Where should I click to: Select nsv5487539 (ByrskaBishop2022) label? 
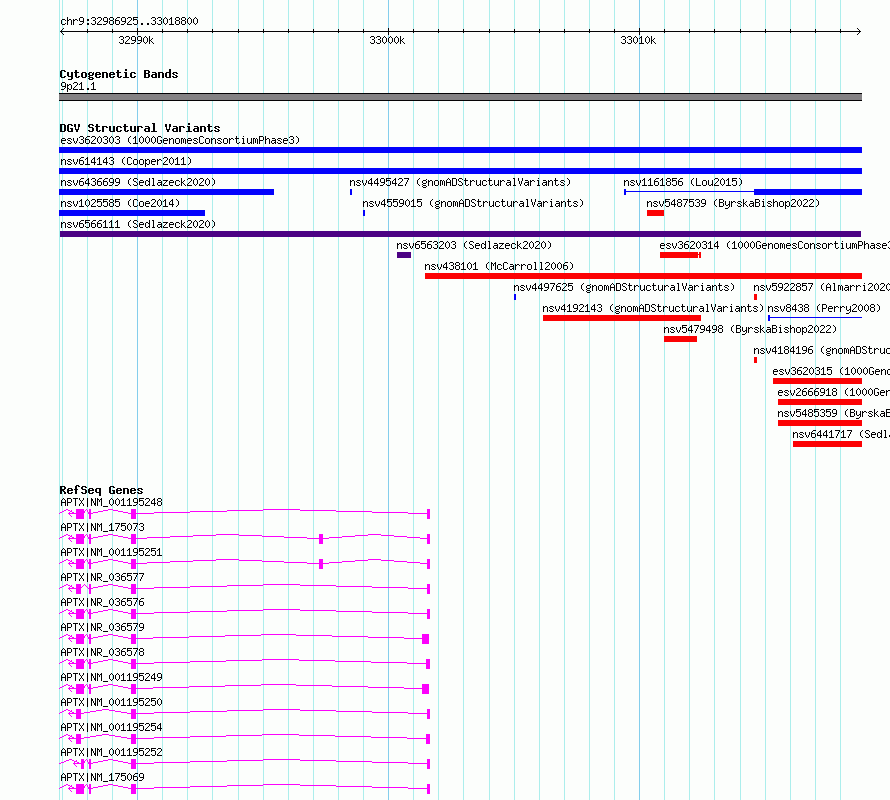click(733, 203)
